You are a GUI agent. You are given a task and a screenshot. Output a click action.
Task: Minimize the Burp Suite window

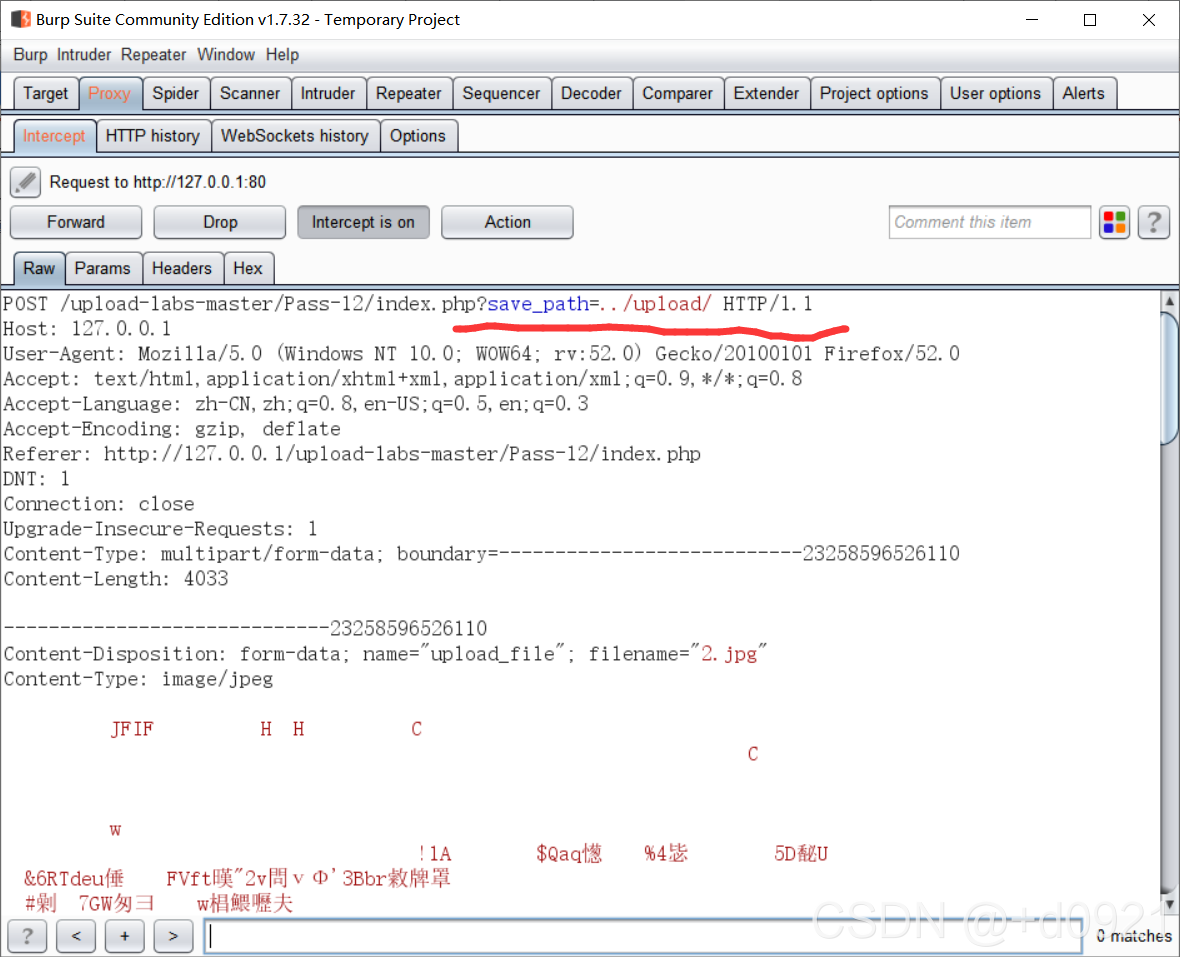point(1032,20)
